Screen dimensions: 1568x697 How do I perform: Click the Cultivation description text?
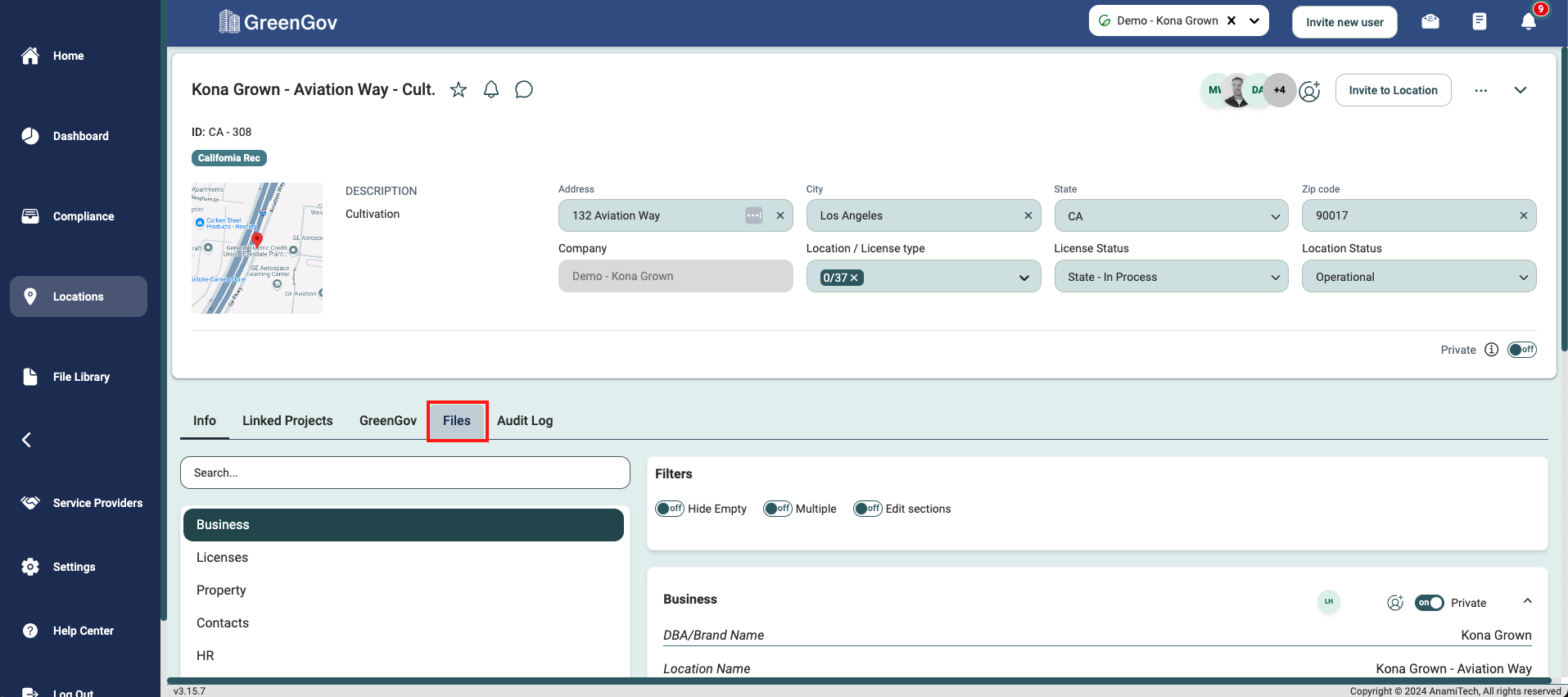point(373,214)
